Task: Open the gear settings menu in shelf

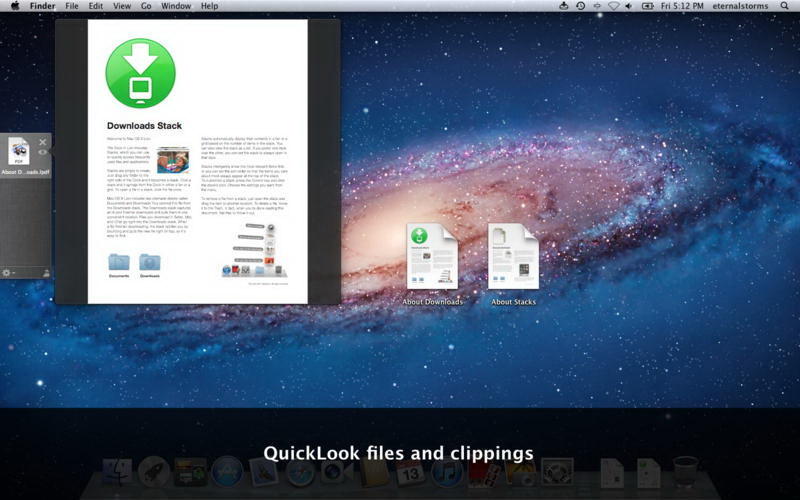Action: coord(8,272)
